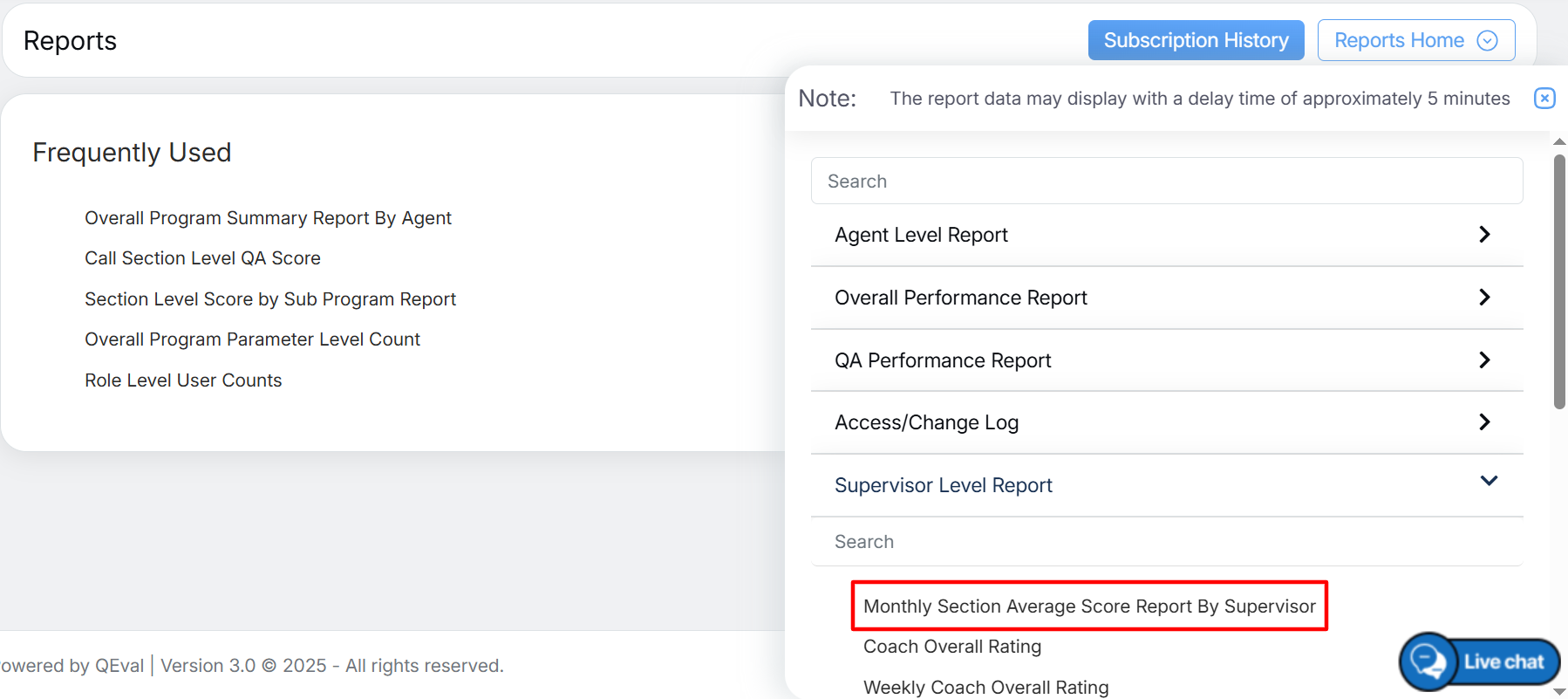Open the Live chat bubble icon
1568x699 pixels.
pos(1428,661)
